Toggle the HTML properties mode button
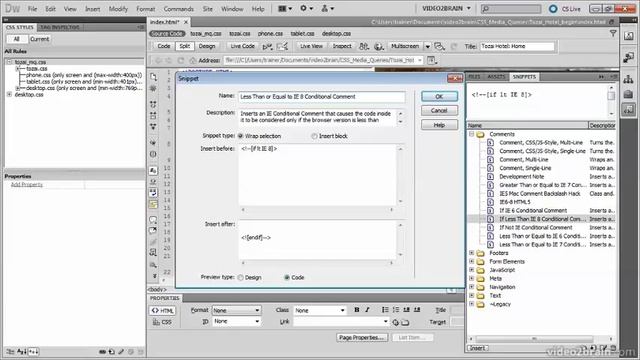 pos(162,311)
